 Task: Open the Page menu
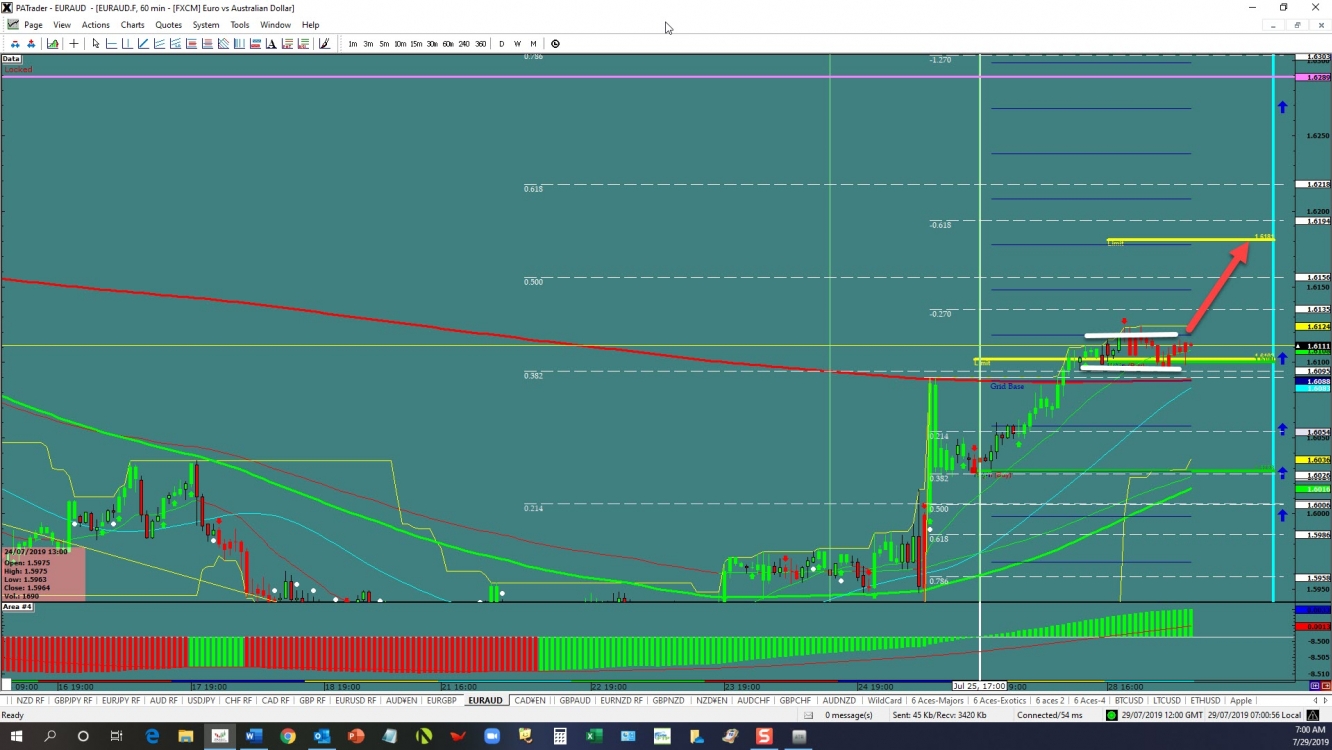33,25
